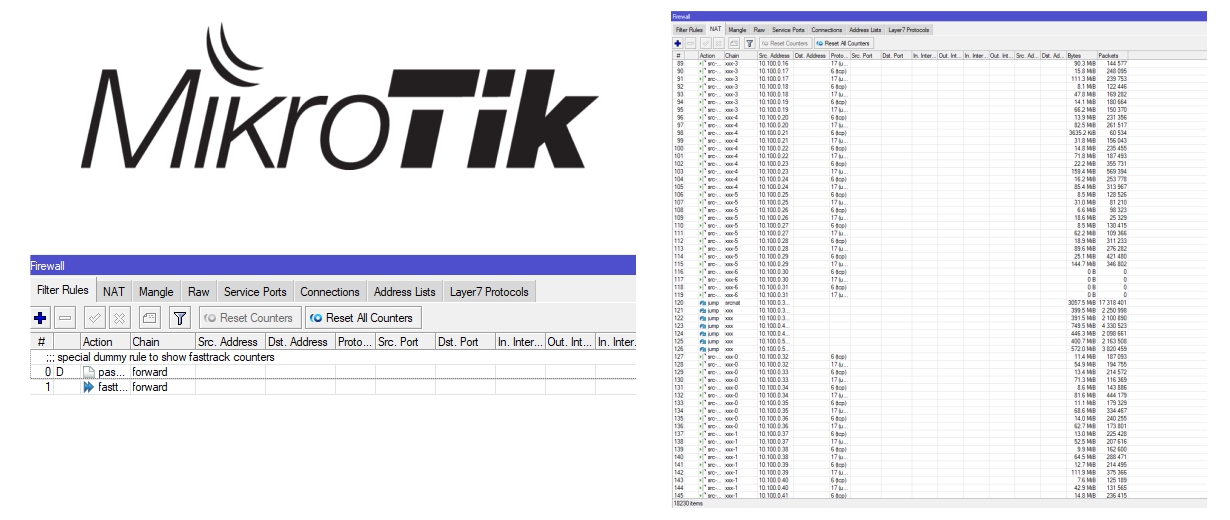Sort by the Packets column header
Screen dimensions: 1230x520
[x=1110, y=55]
